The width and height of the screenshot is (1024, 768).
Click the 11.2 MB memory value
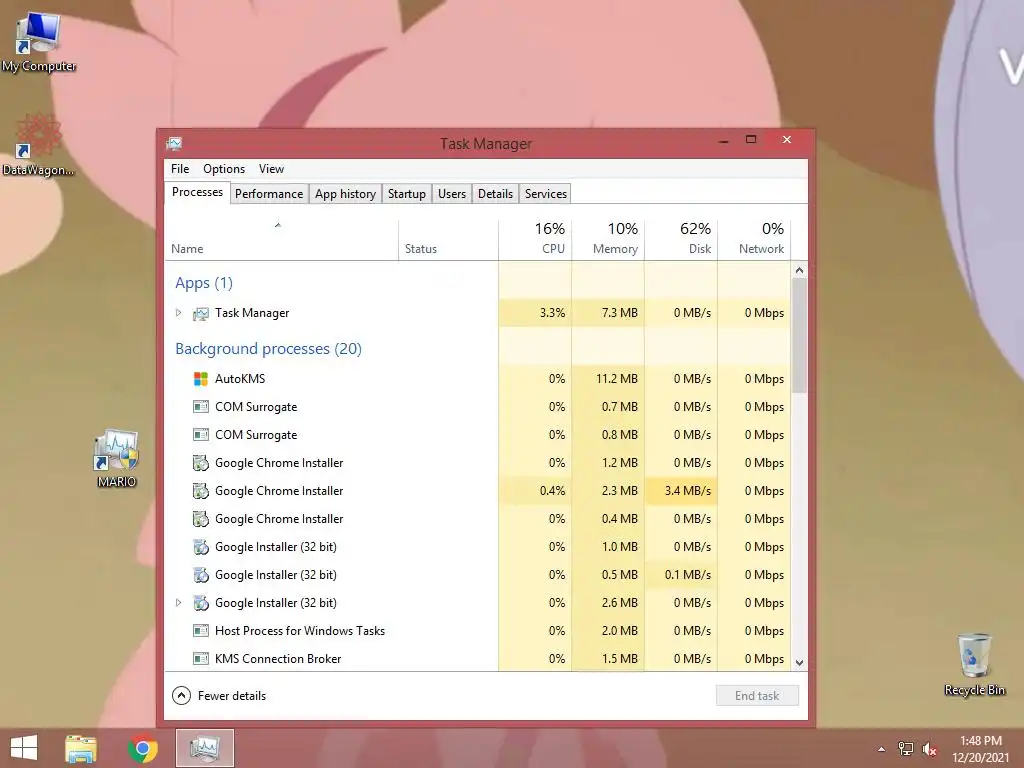click(x=616, y=379)
